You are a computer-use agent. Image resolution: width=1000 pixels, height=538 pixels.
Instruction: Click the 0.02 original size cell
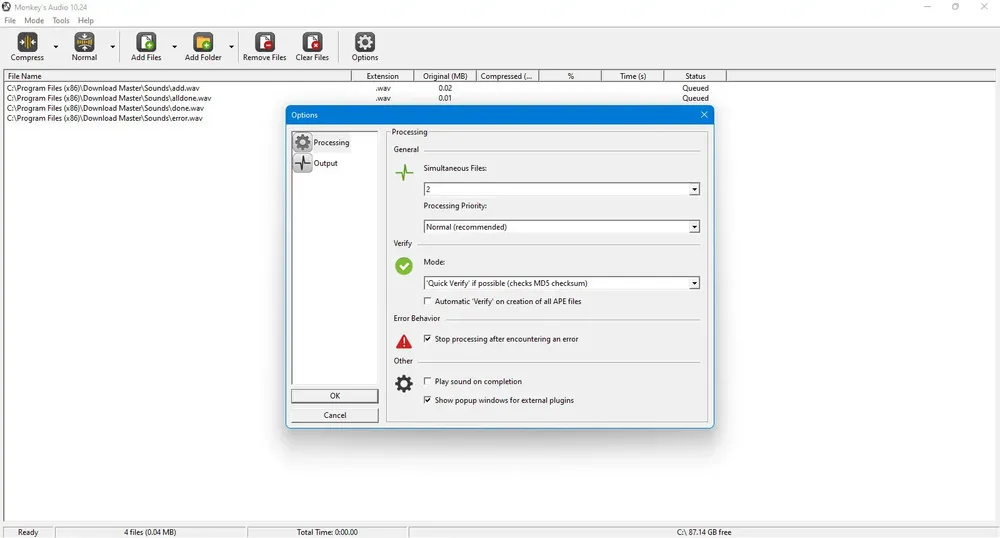(x=445, y=88)
